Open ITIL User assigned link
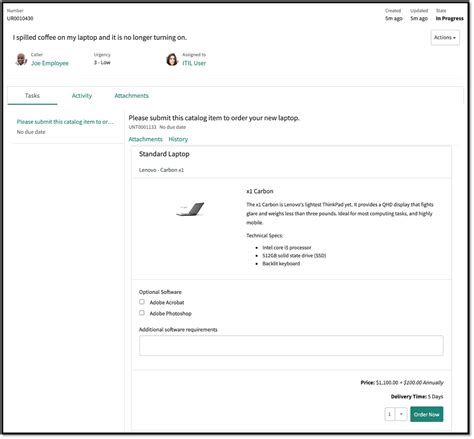Viewport: 474px width, 439px height. pos(194,63)
